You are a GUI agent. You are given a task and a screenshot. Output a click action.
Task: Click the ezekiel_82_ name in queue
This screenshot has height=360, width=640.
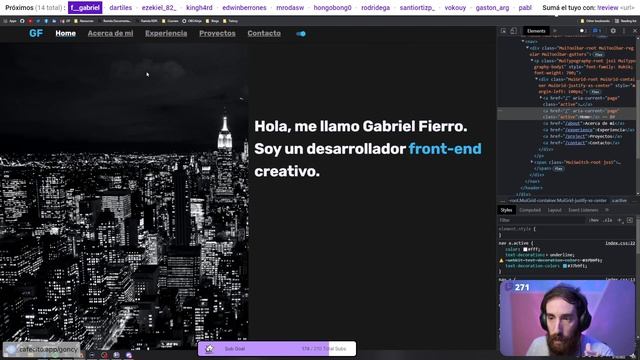click(x=159, y=8)
